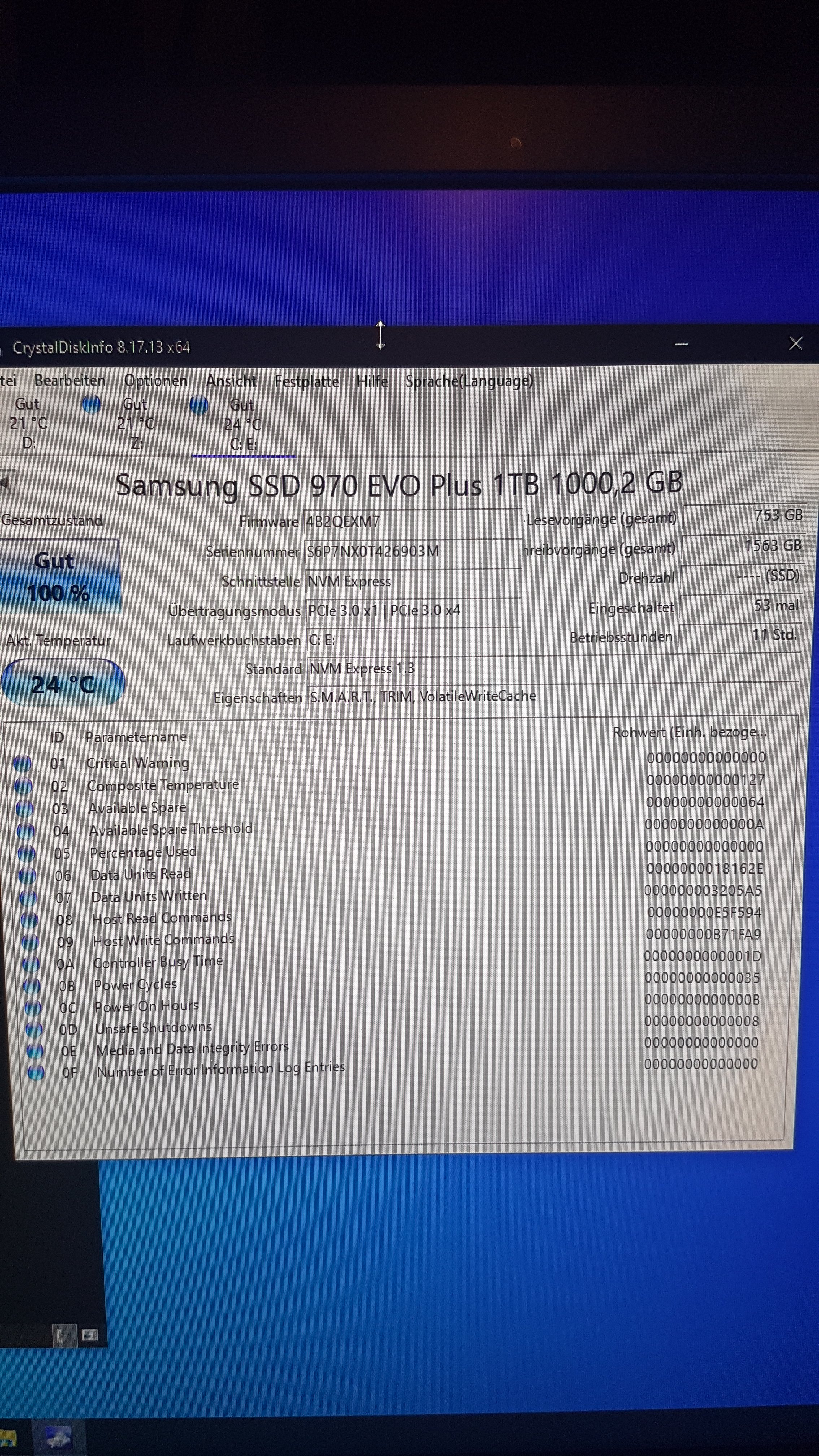This screenshot has height=1456, width=819.
Task: Click the Samsung SSD 970 EVO Plus title
Action: (399, 484)
